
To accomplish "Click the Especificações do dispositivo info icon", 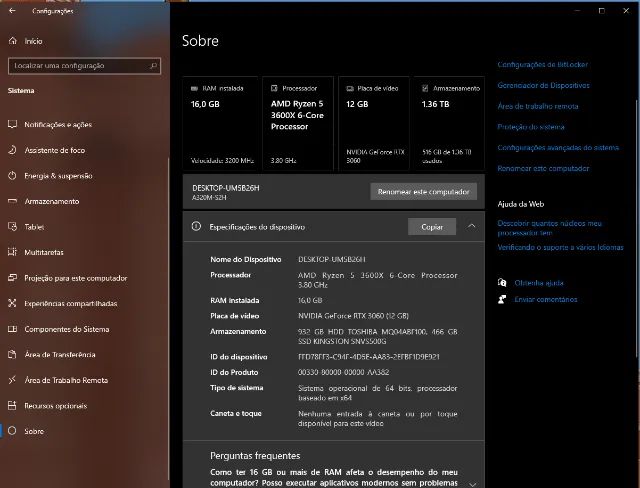I will coord(196,226).
